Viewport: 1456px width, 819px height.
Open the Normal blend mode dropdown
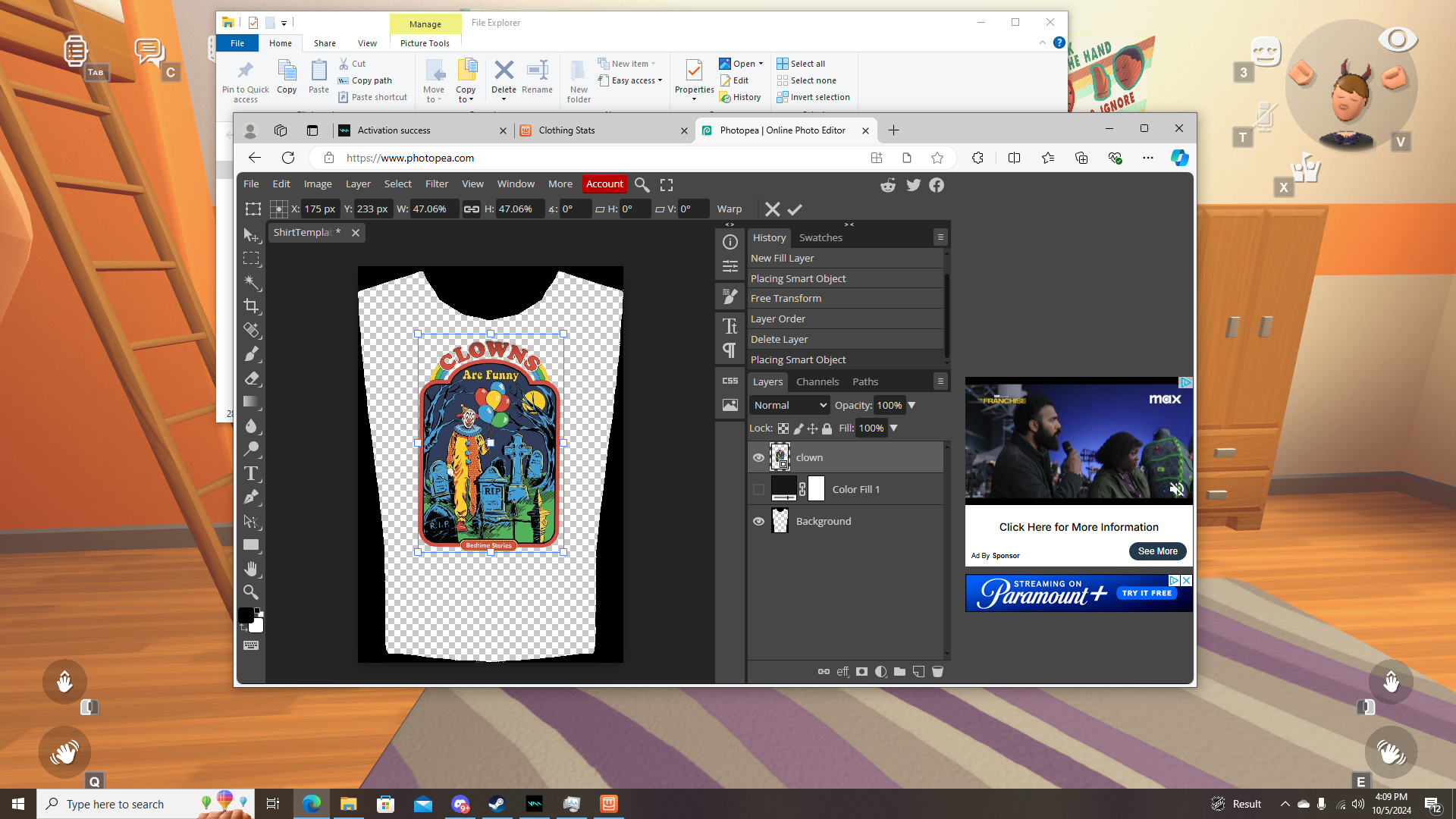pyautogui.click(x=789, y=406)
